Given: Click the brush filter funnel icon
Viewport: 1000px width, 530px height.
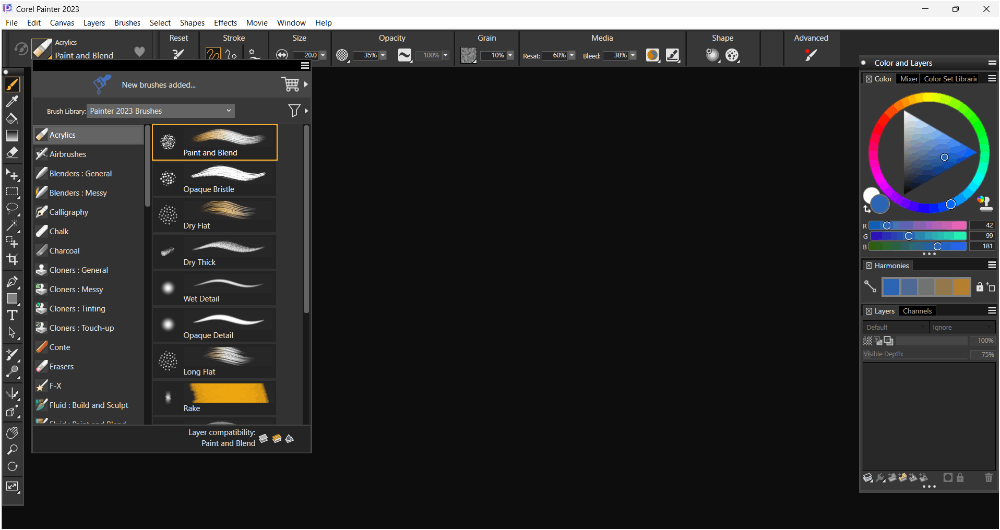Looking at the screenshot, I should [294, 111].
